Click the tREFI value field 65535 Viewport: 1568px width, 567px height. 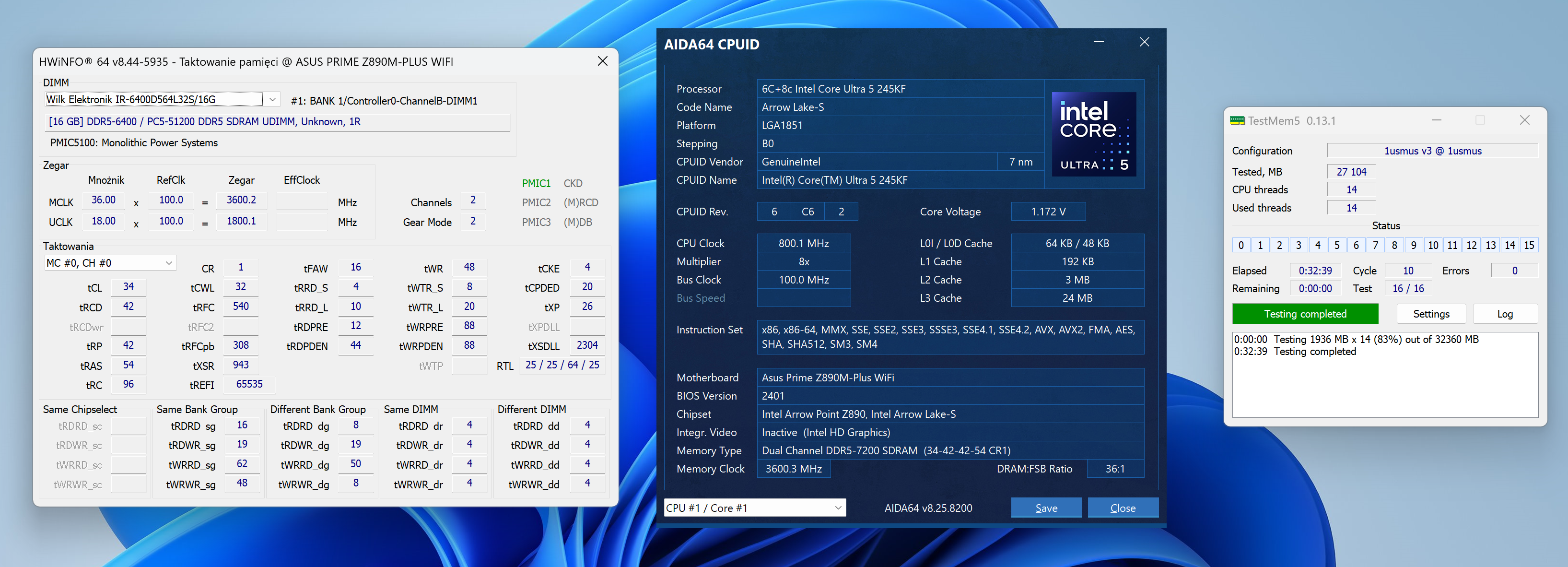(249, 384)
